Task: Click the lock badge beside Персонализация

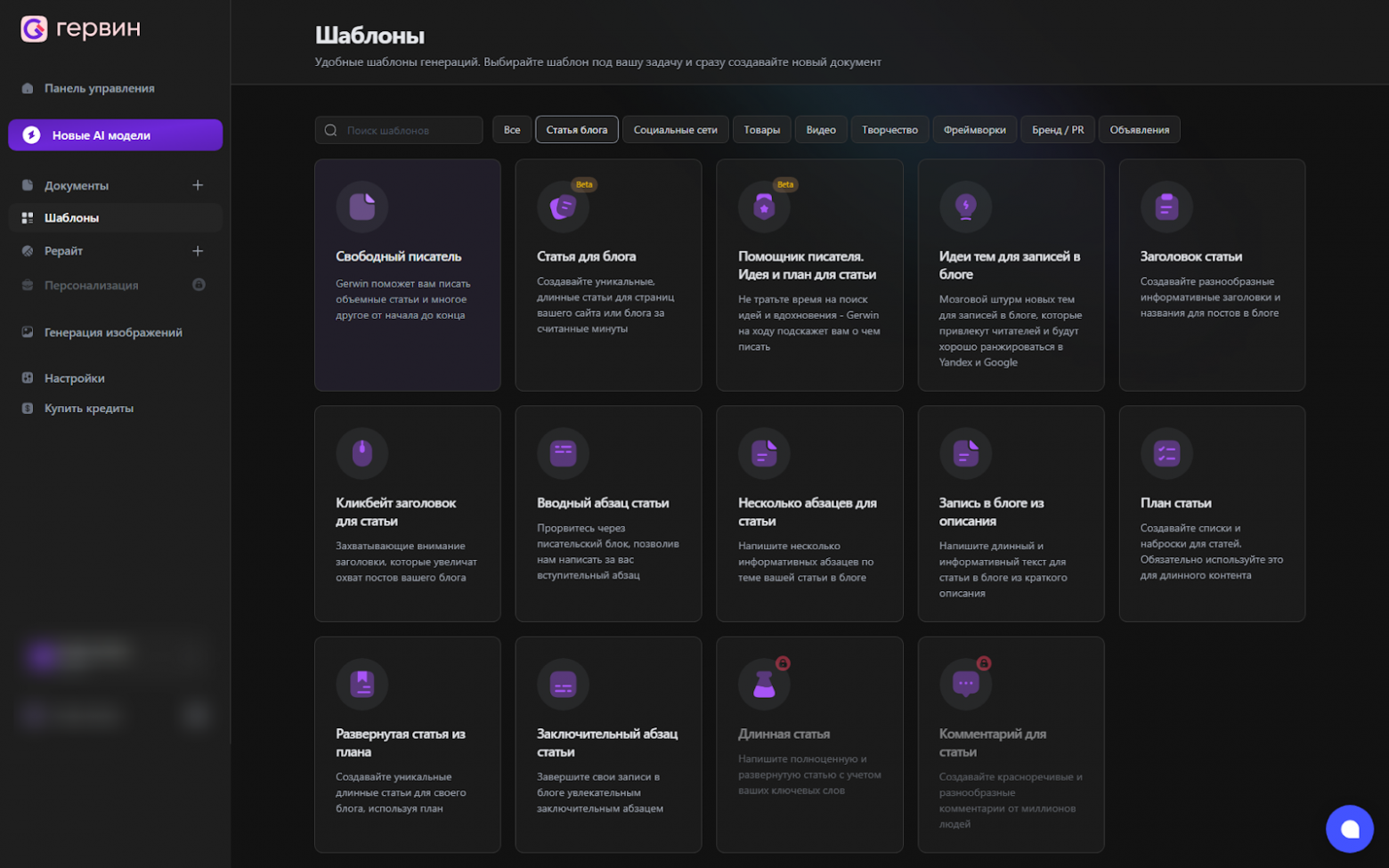Action: pos(199,285)
